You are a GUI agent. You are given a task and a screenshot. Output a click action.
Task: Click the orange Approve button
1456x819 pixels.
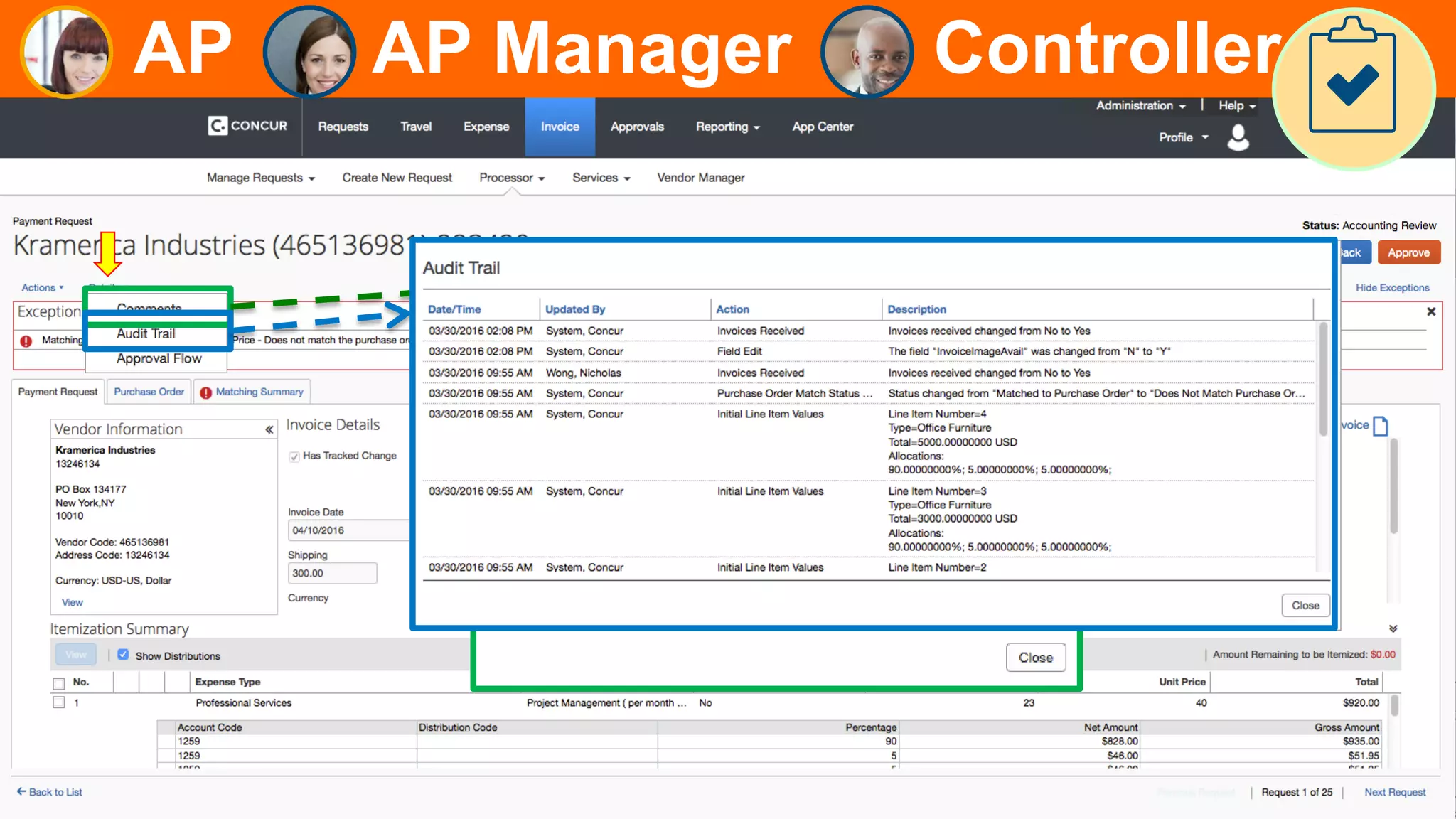(1408, 252)
